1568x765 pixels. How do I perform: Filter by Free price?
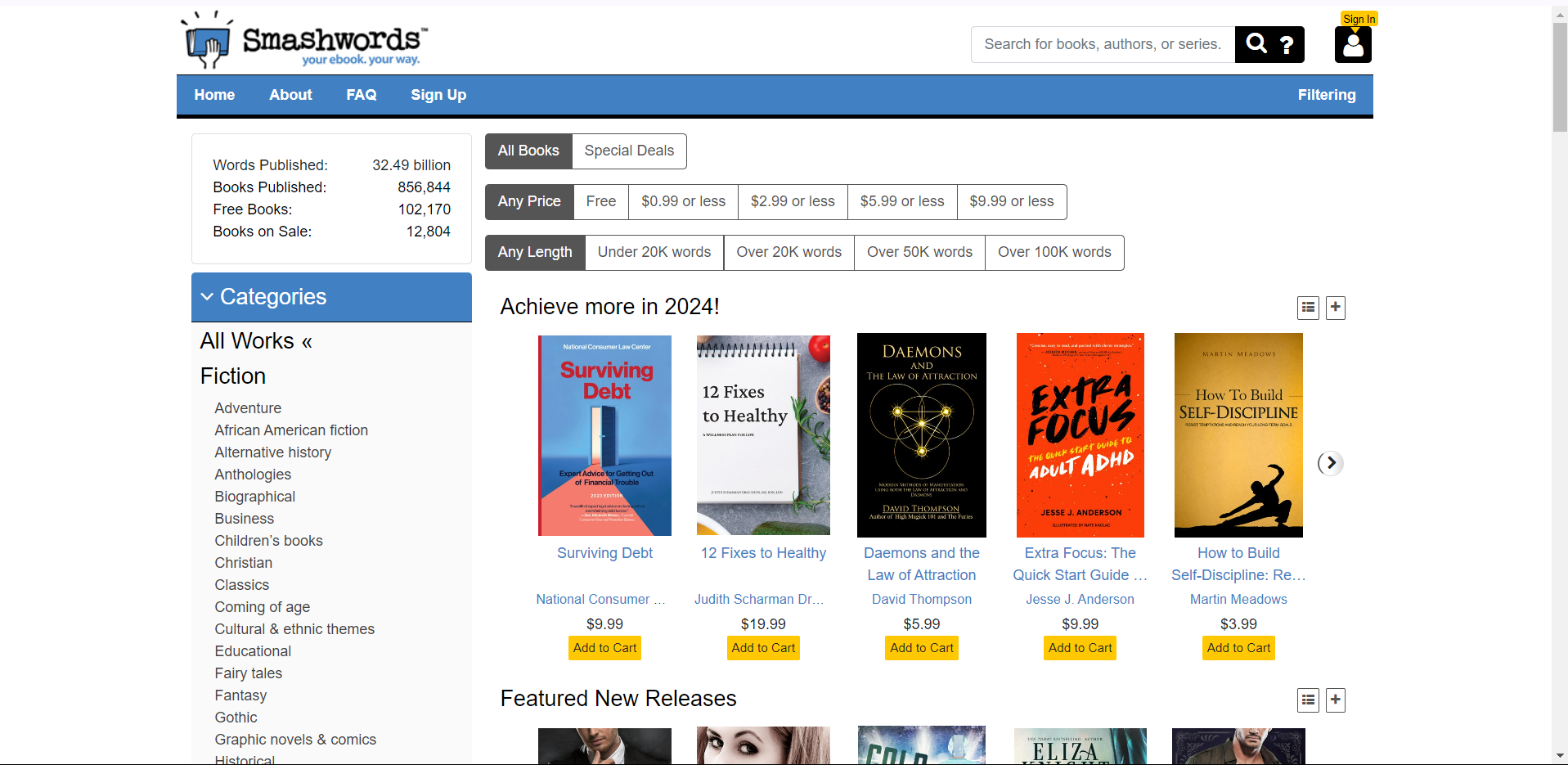[601, 202]
